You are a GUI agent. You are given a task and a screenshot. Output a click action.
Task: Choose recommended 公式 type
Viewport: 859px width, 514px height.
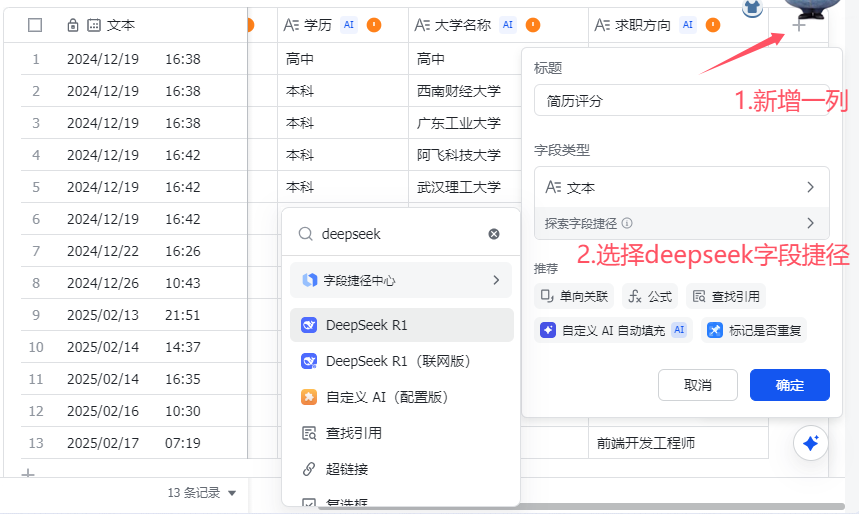pyautogui.click(x=650, y=296)
